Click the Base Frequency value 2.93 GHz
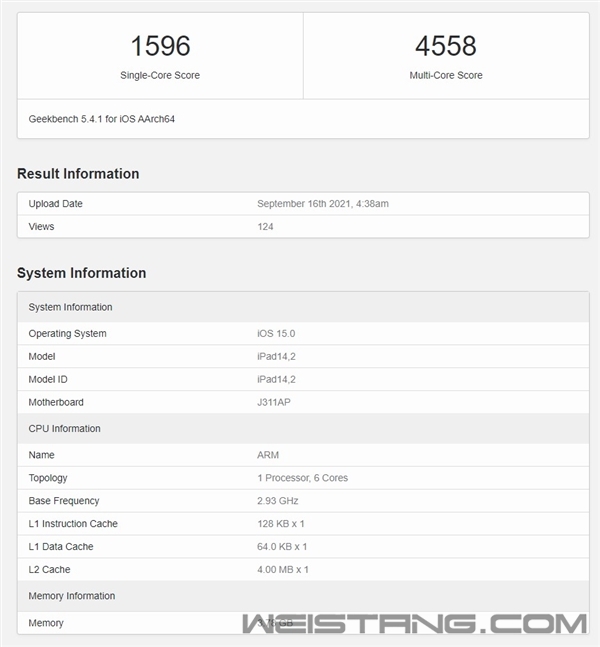 point(277,501)
